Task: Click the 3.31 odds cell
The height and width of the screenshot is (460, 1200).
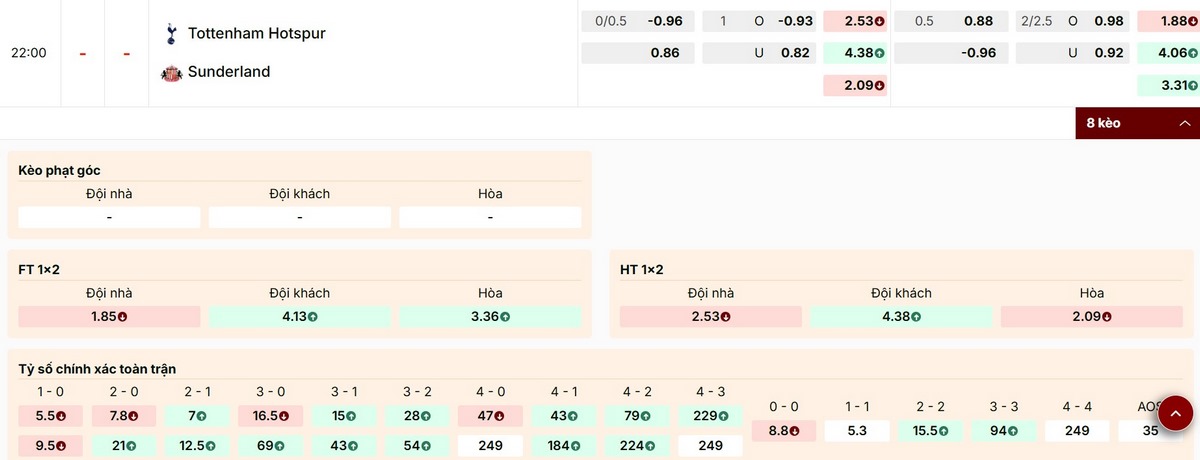Action: coord(1165,86)
